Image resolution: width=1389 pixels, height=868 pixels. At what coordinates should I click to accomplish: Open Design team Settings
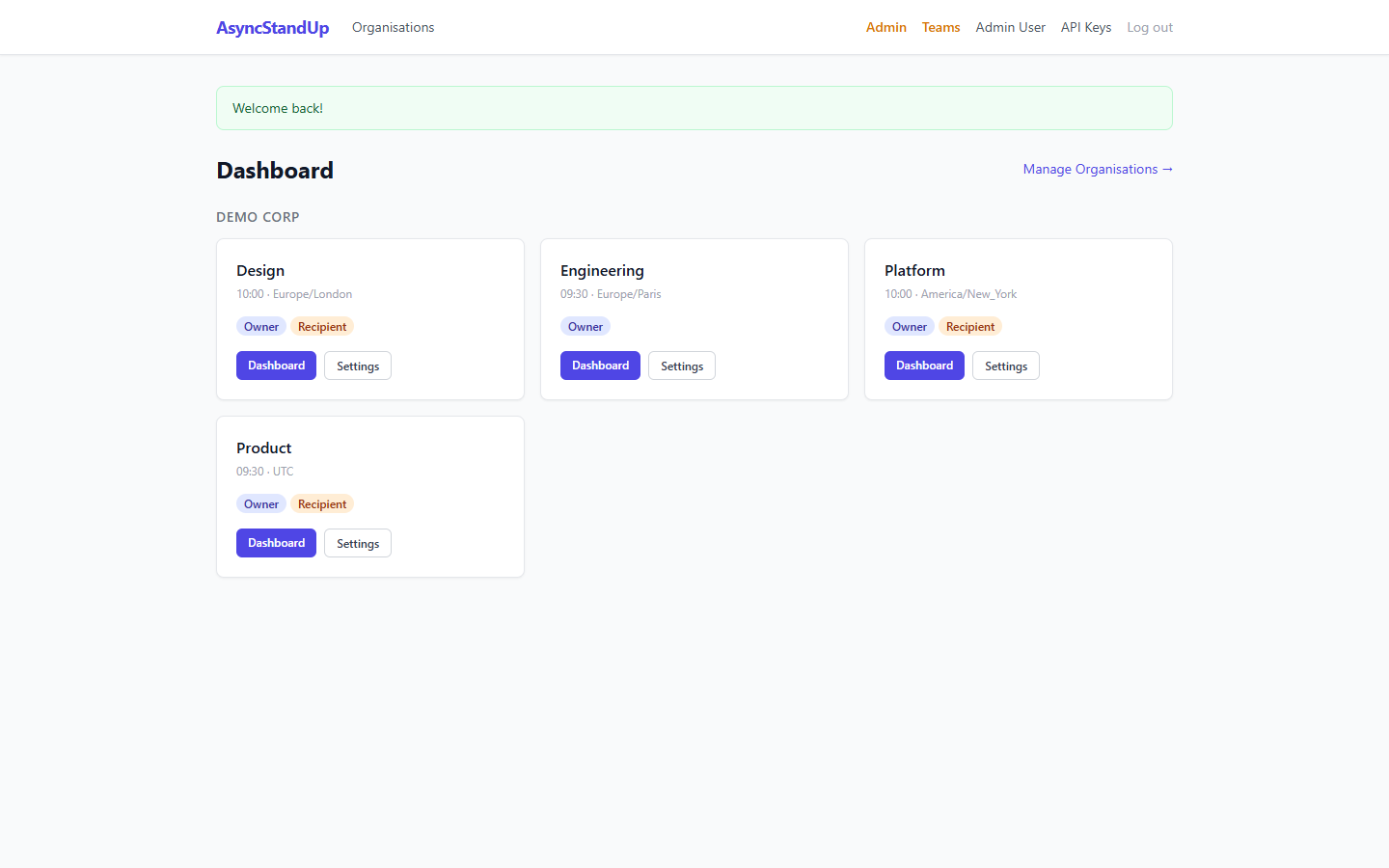point(358,366)
